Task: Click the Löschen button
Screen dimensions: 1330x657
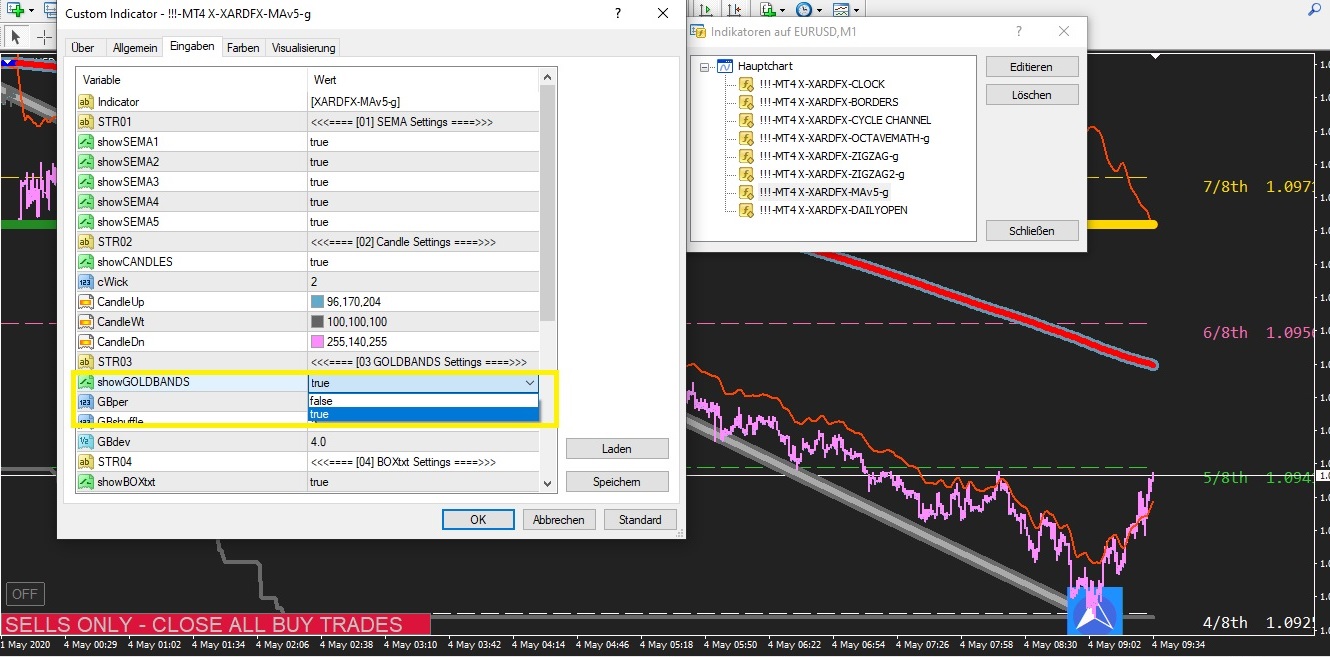Action: (x=1031, y=95)
